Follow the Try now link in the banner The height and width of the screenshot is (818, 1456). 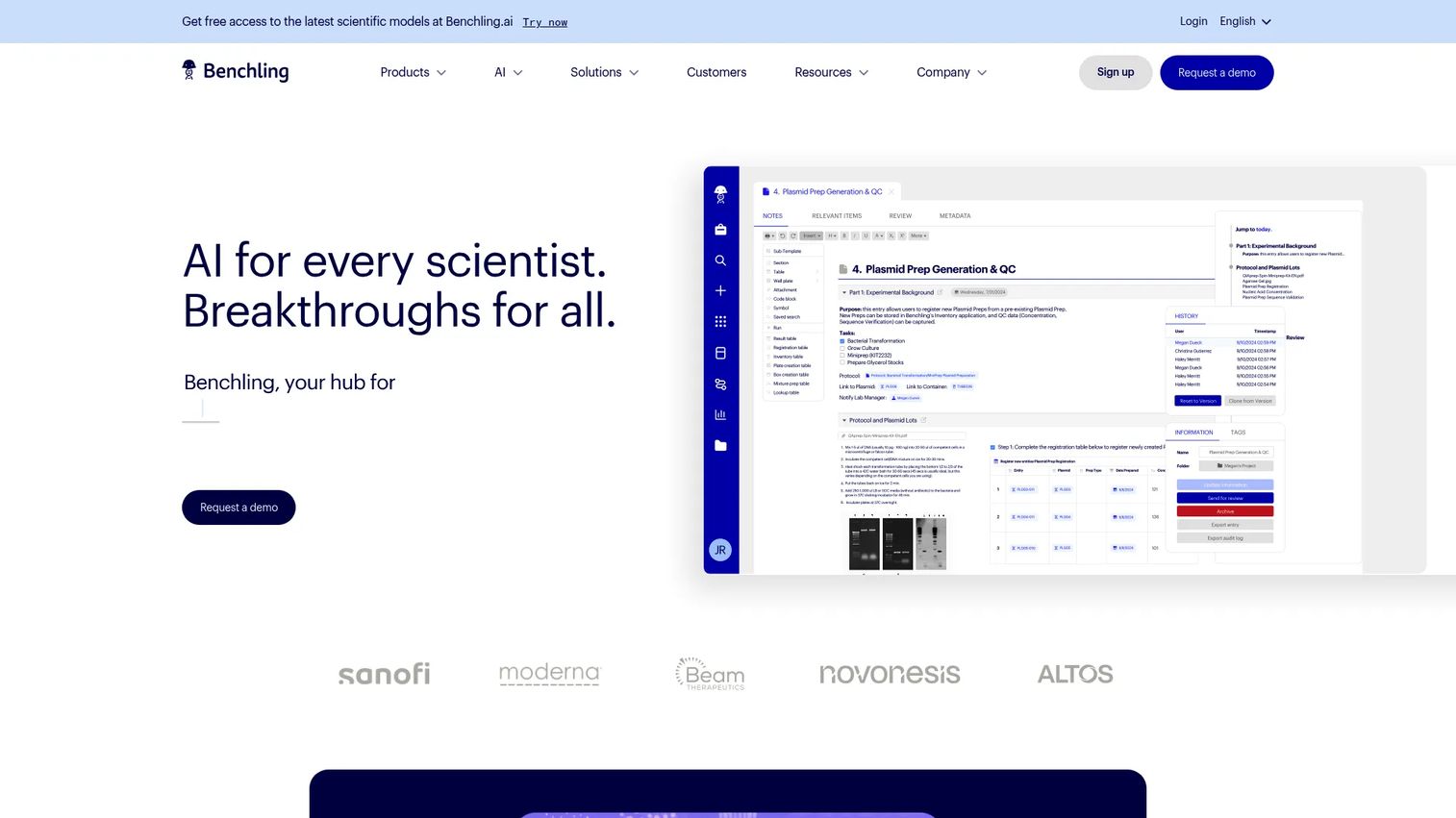545,22
